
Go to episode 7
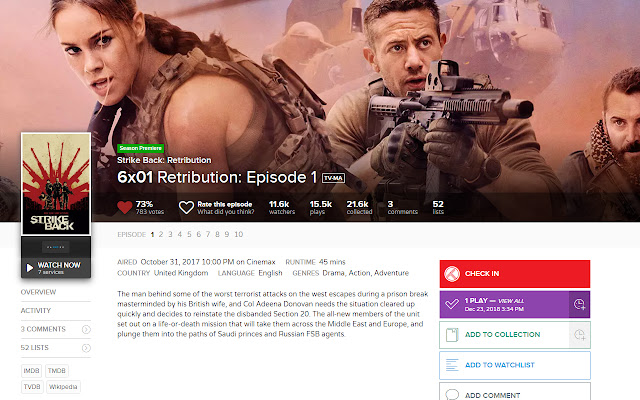(x=208, y=234)
